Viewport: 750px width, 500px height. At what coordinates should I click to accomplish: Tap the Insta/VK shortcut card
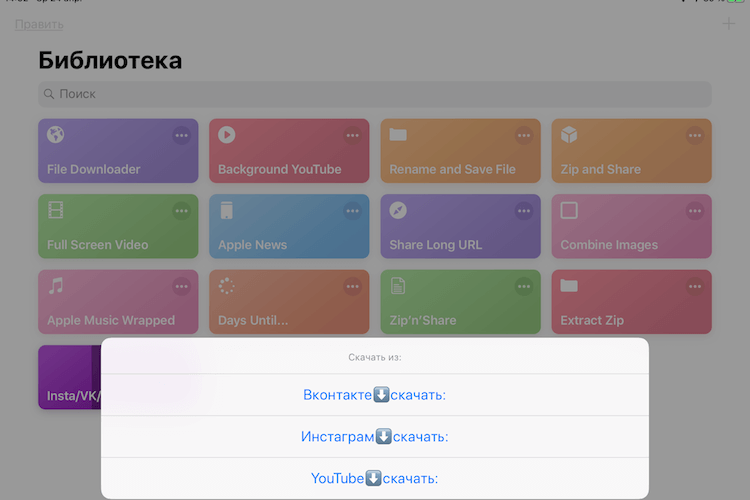pos(69,377)
